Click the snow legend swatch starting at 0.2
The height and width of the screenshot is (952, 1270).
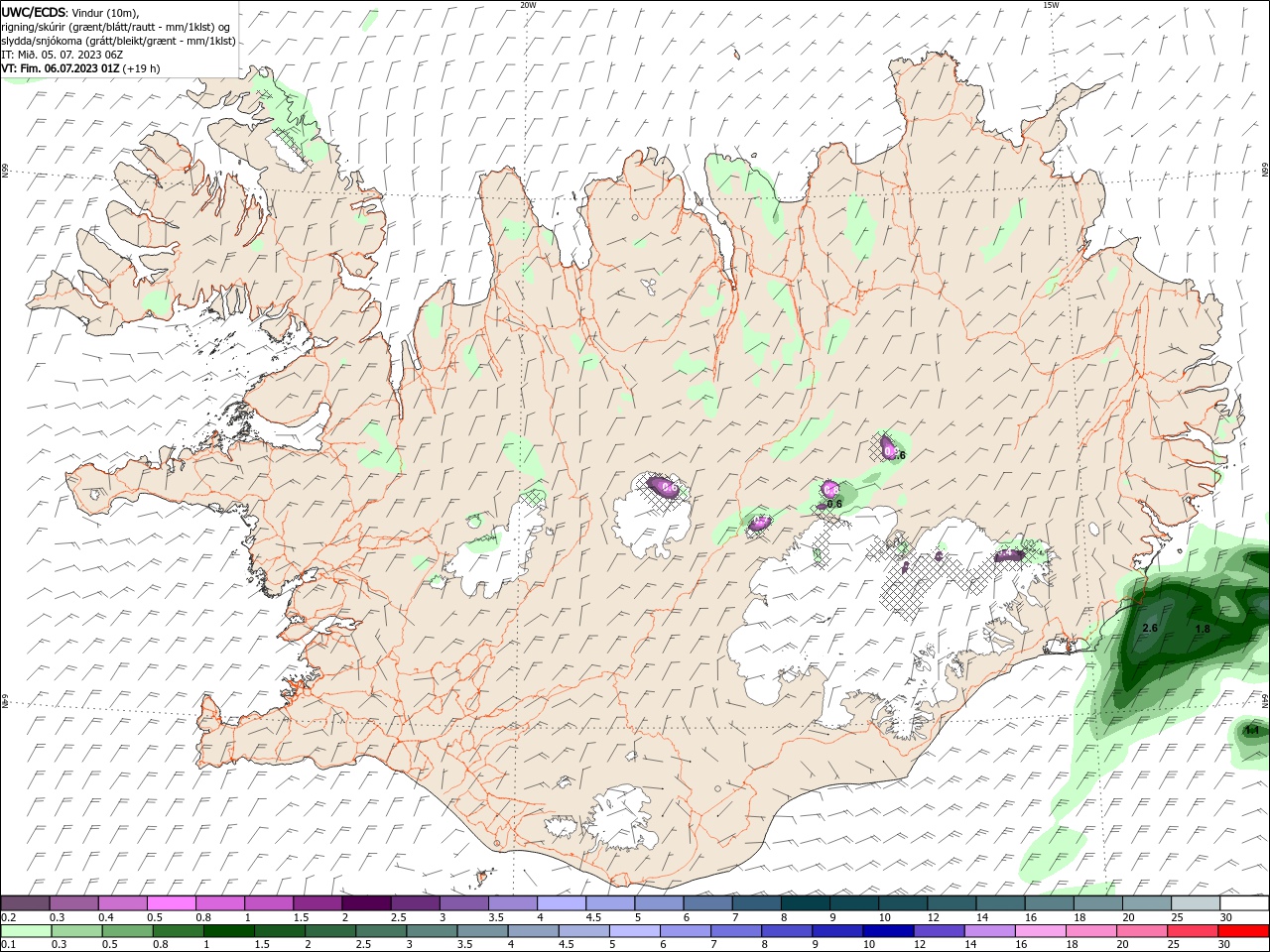(x=25, y=903)
